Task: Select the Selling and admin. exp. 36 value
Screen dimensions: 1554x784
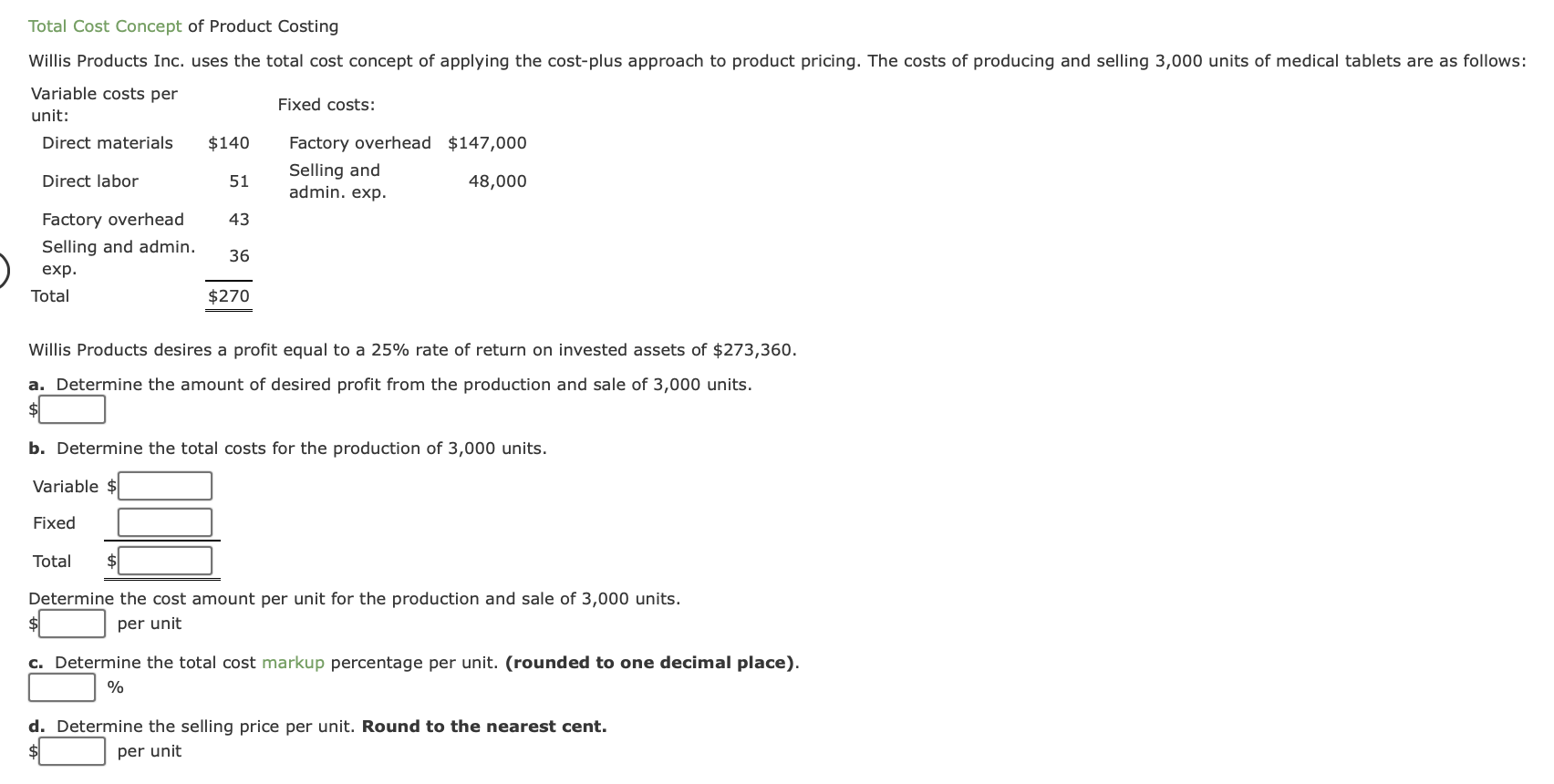Action: (241, 256)
